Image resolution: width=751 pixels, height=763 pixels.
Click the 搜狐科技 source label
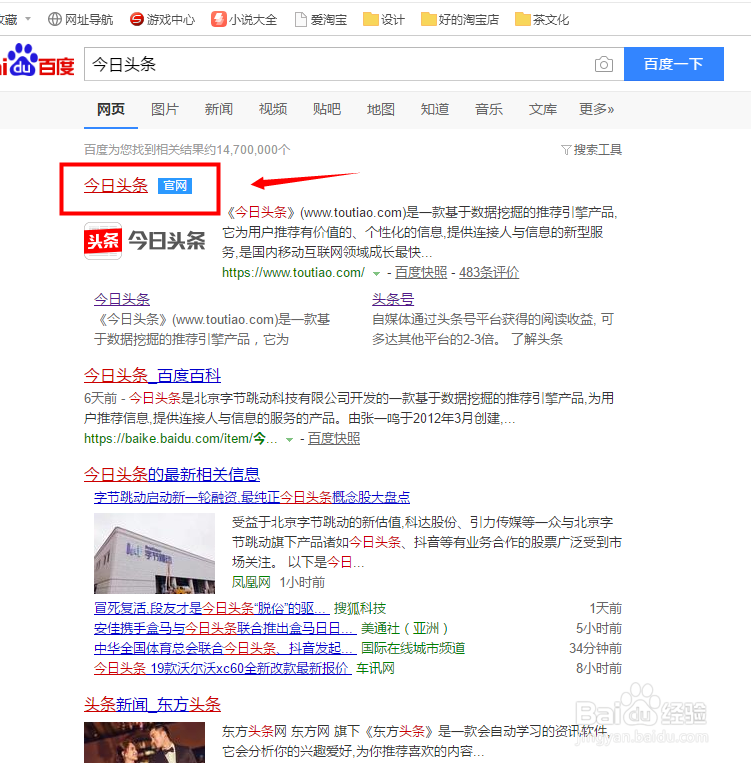tap(360, 608)
